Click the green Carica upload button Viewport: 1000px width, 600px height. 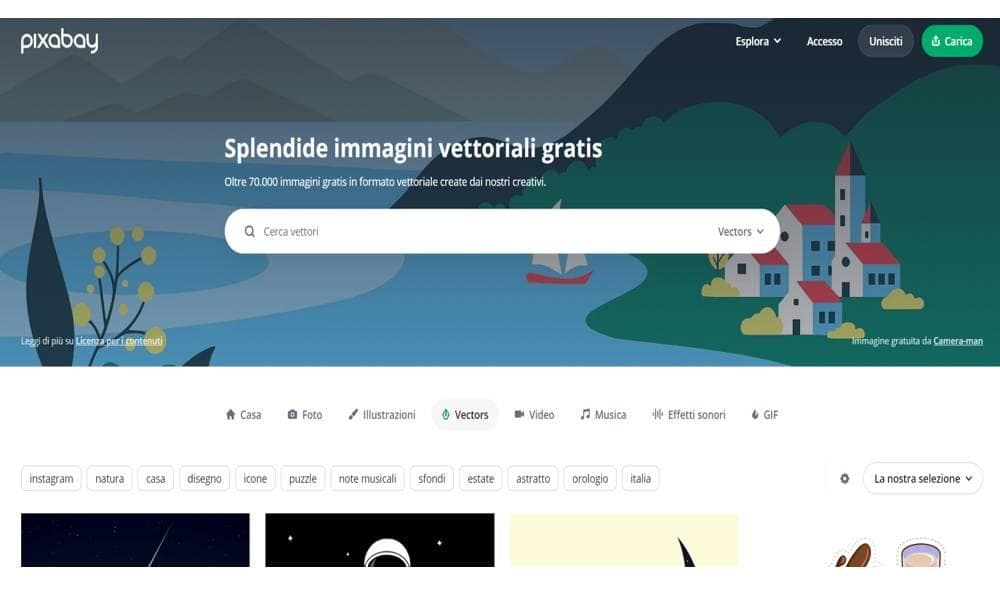[952, 41]
